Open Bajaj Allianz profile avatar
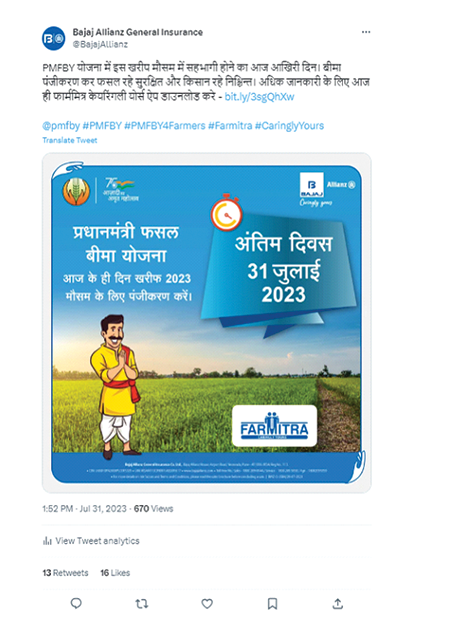This screenshot has height=625, width=449. tap(53, 39)
